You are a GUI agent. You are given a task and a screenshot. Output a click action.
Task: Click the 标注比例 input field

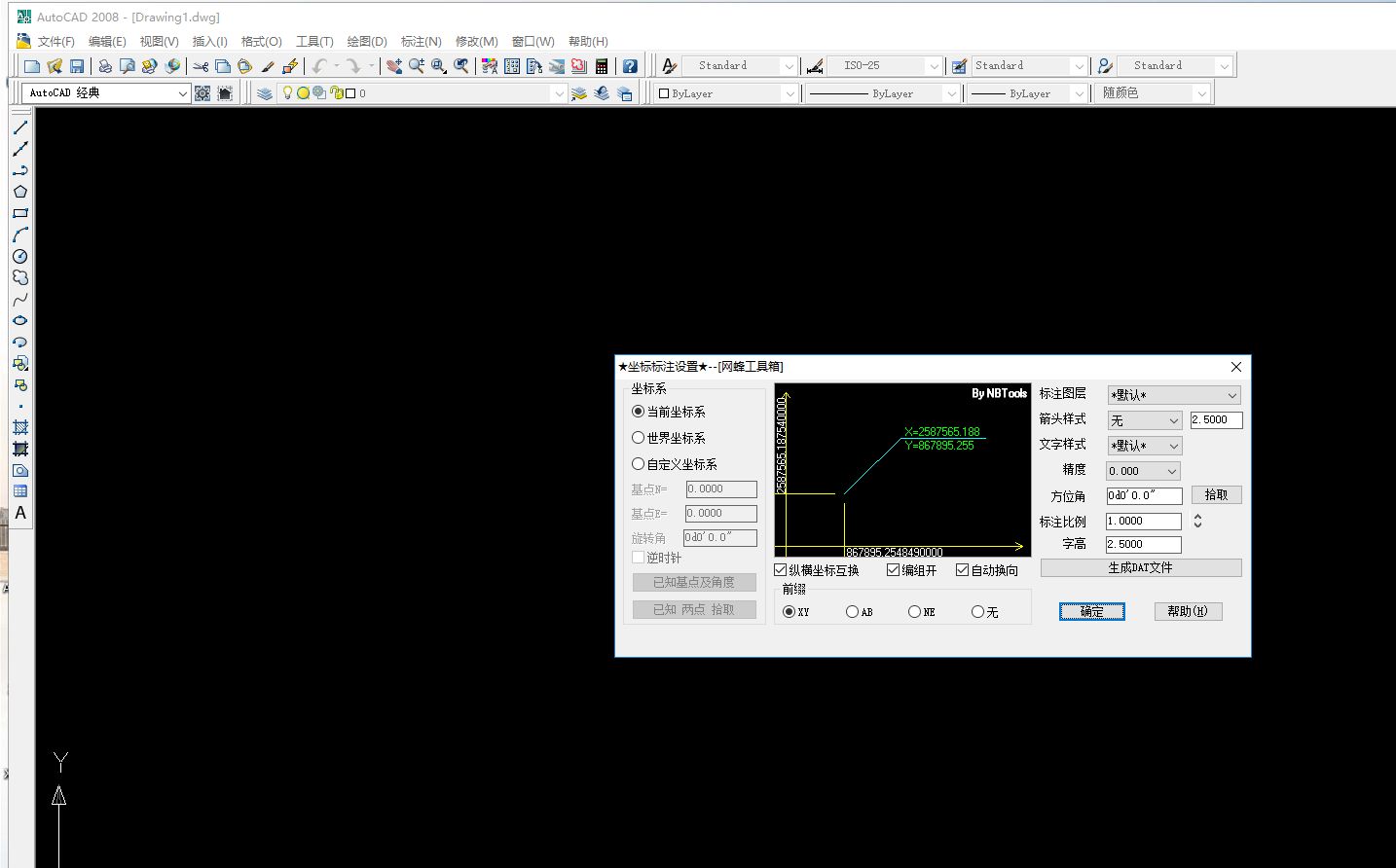tap(1144, 522)
